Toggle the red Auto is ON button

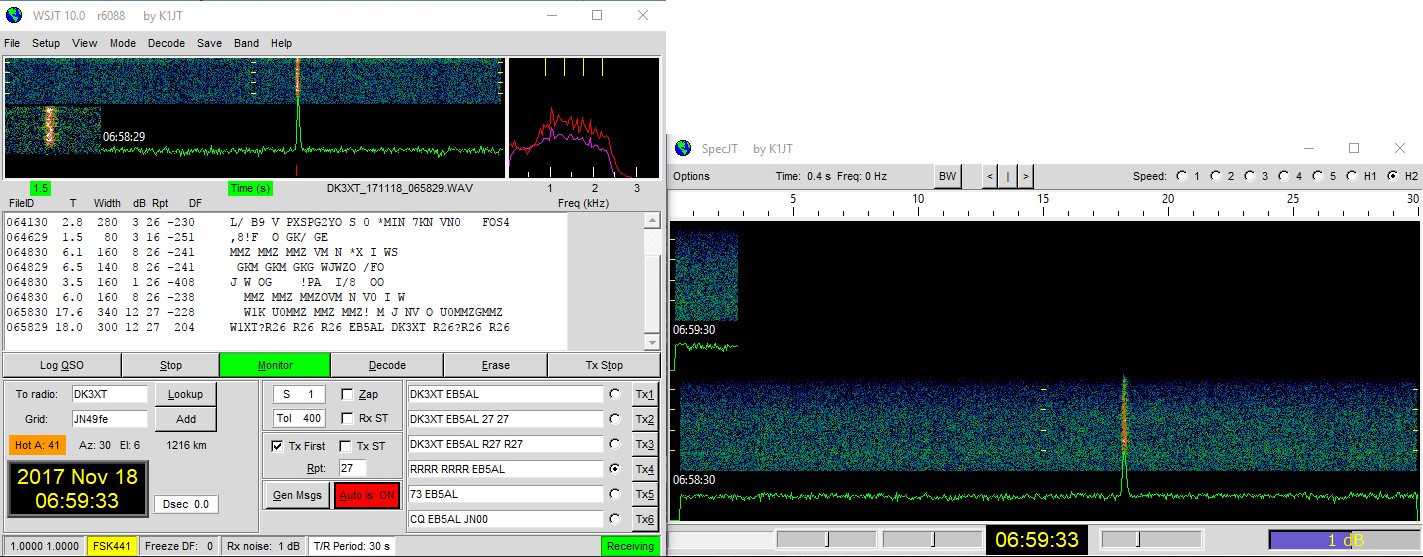point(367,494)
